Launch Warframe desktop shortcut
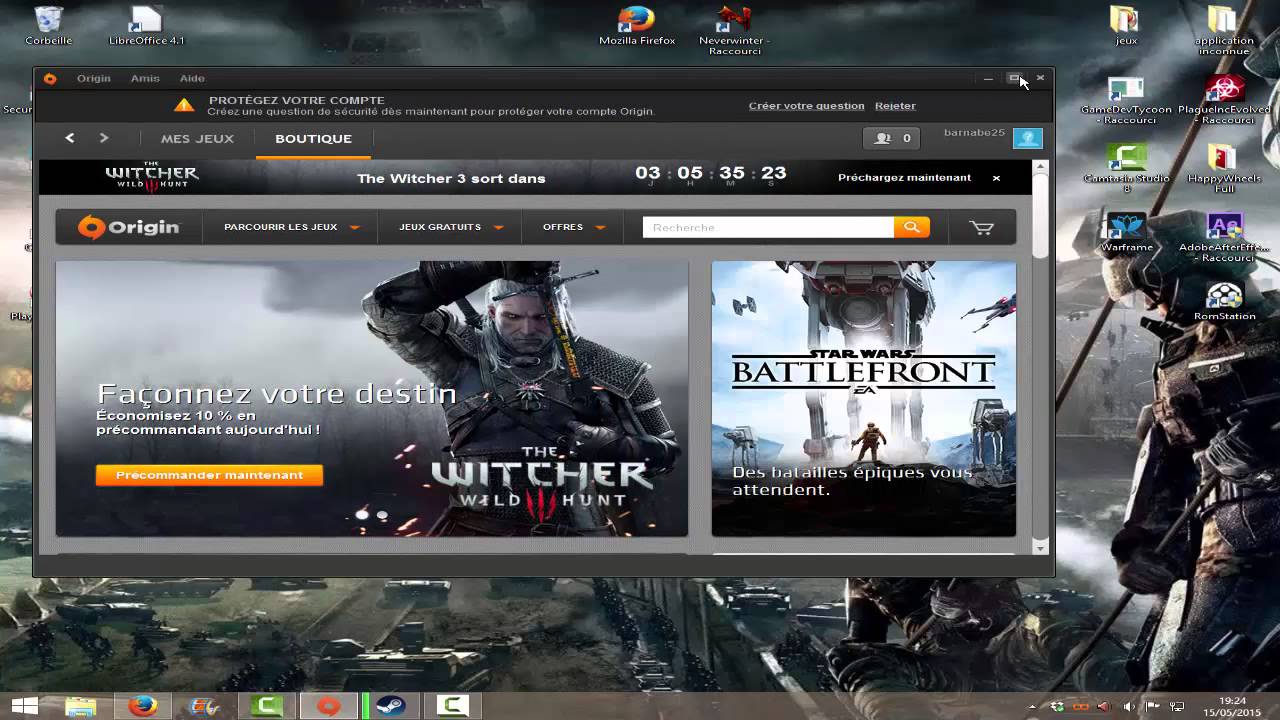The height and width of the screenshot is (720, 1280). (1126, 232)
